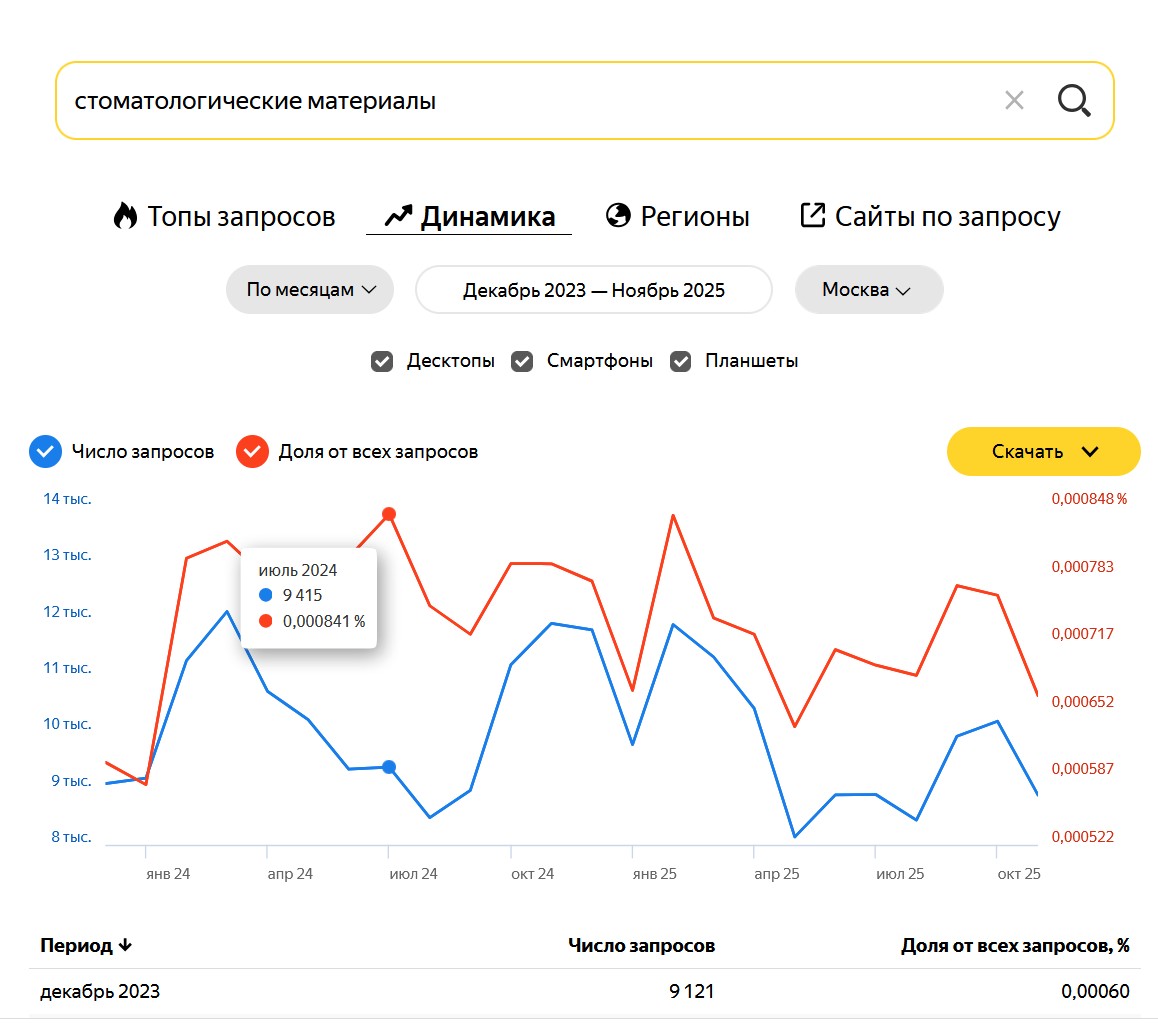
Task: Switch to the Регионы tab
Action: click(694, 216)
